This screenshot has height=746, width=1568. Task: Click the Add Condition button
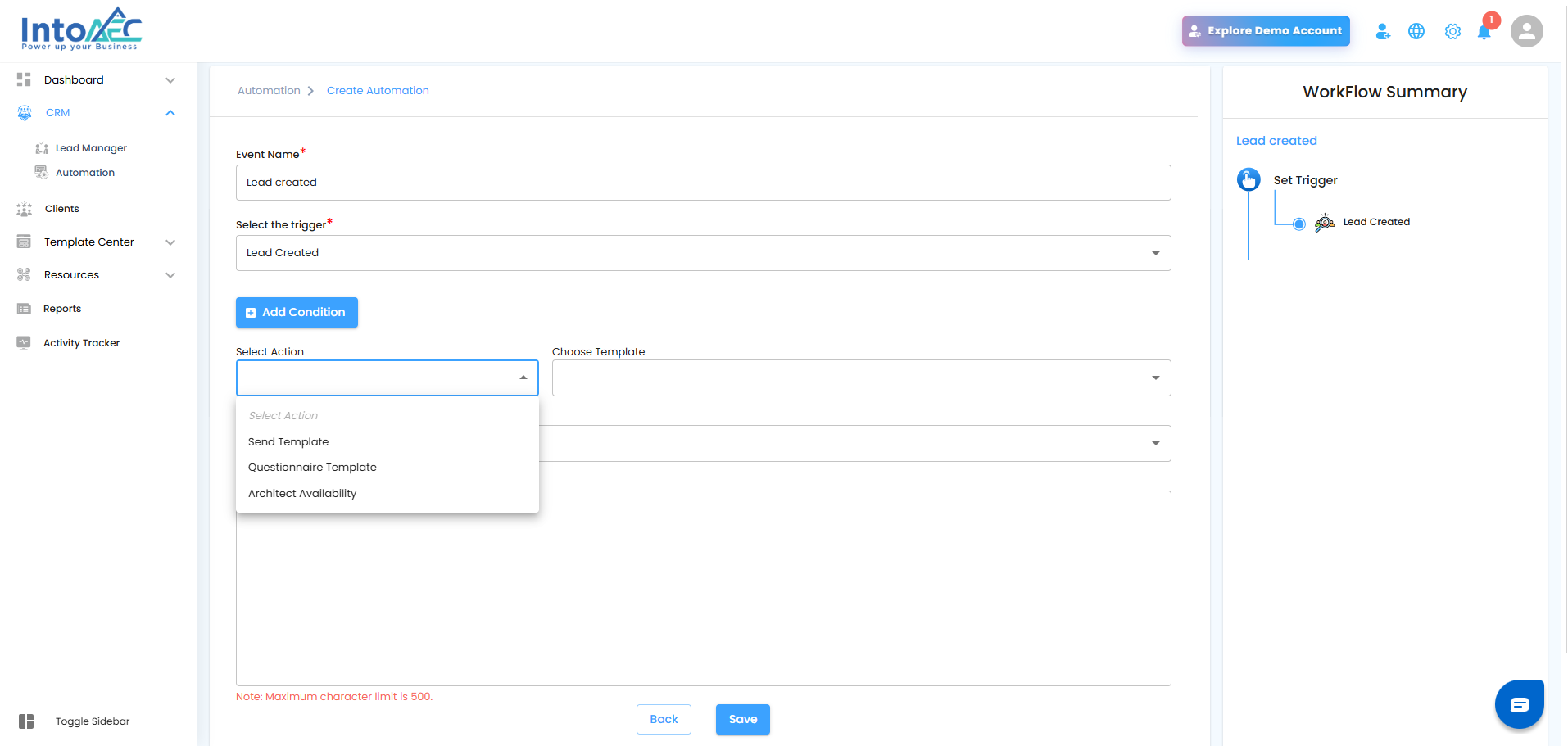click(x=297, y=312)
